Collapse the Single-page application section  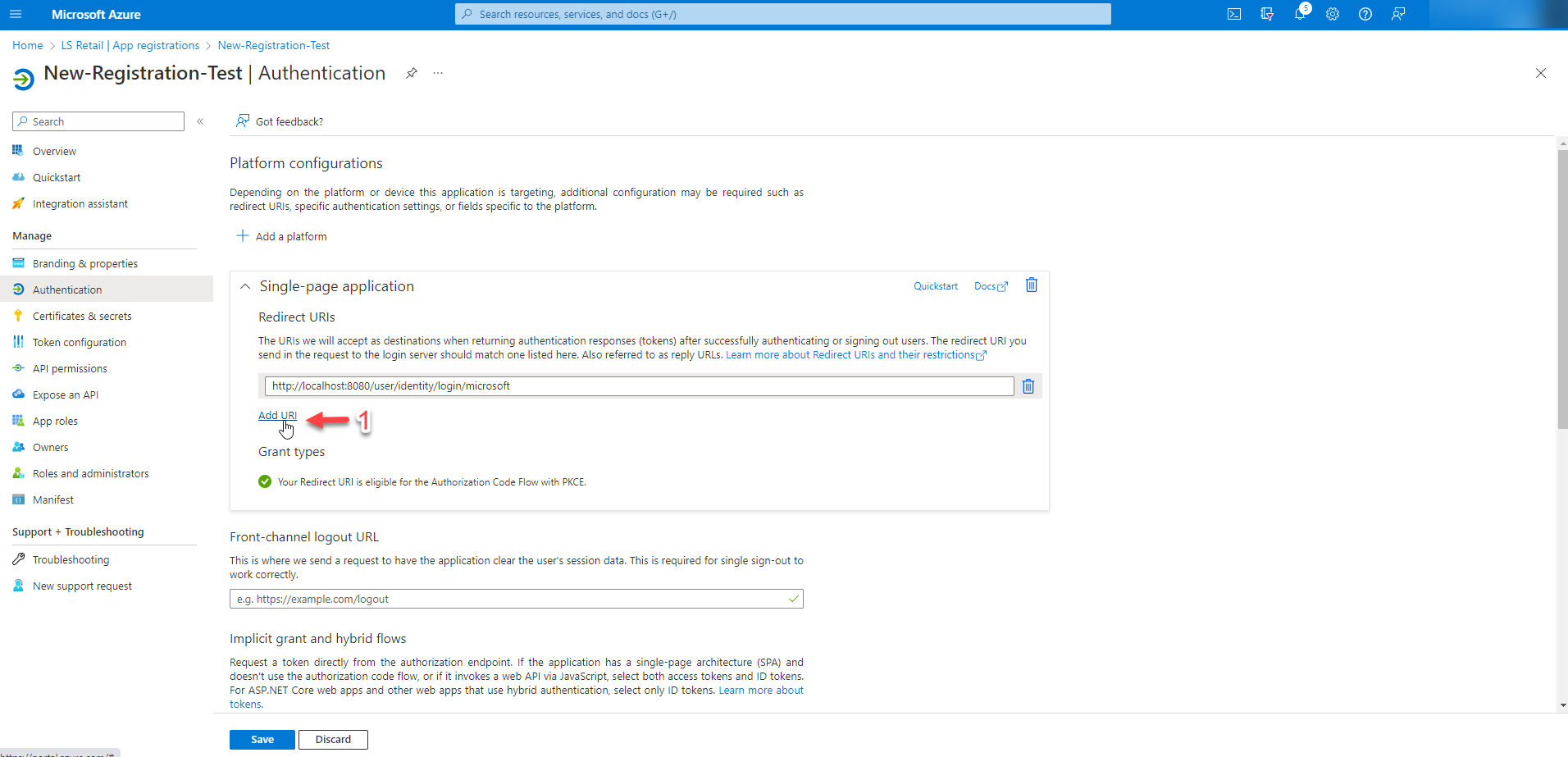[245, 286]
